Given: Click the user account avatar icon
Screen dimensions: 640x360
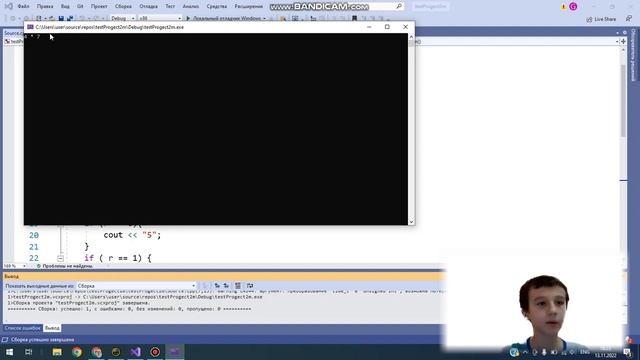Looking at the screenshot, I should [573, 7].
